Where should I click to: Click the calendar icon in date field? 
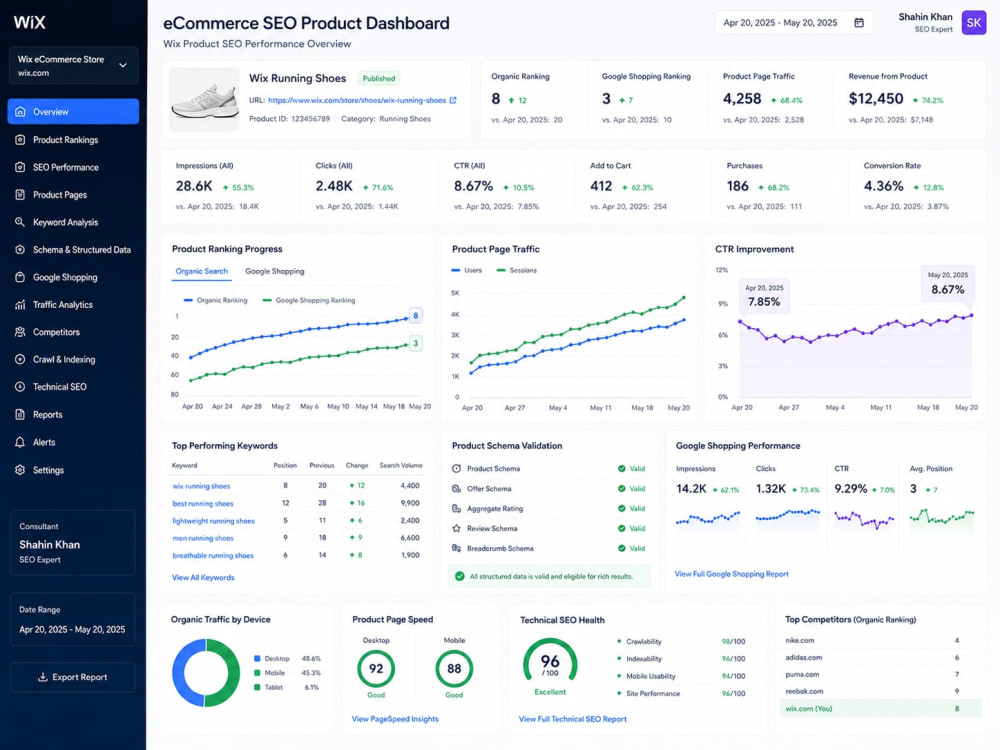click(x=859, y=22)
